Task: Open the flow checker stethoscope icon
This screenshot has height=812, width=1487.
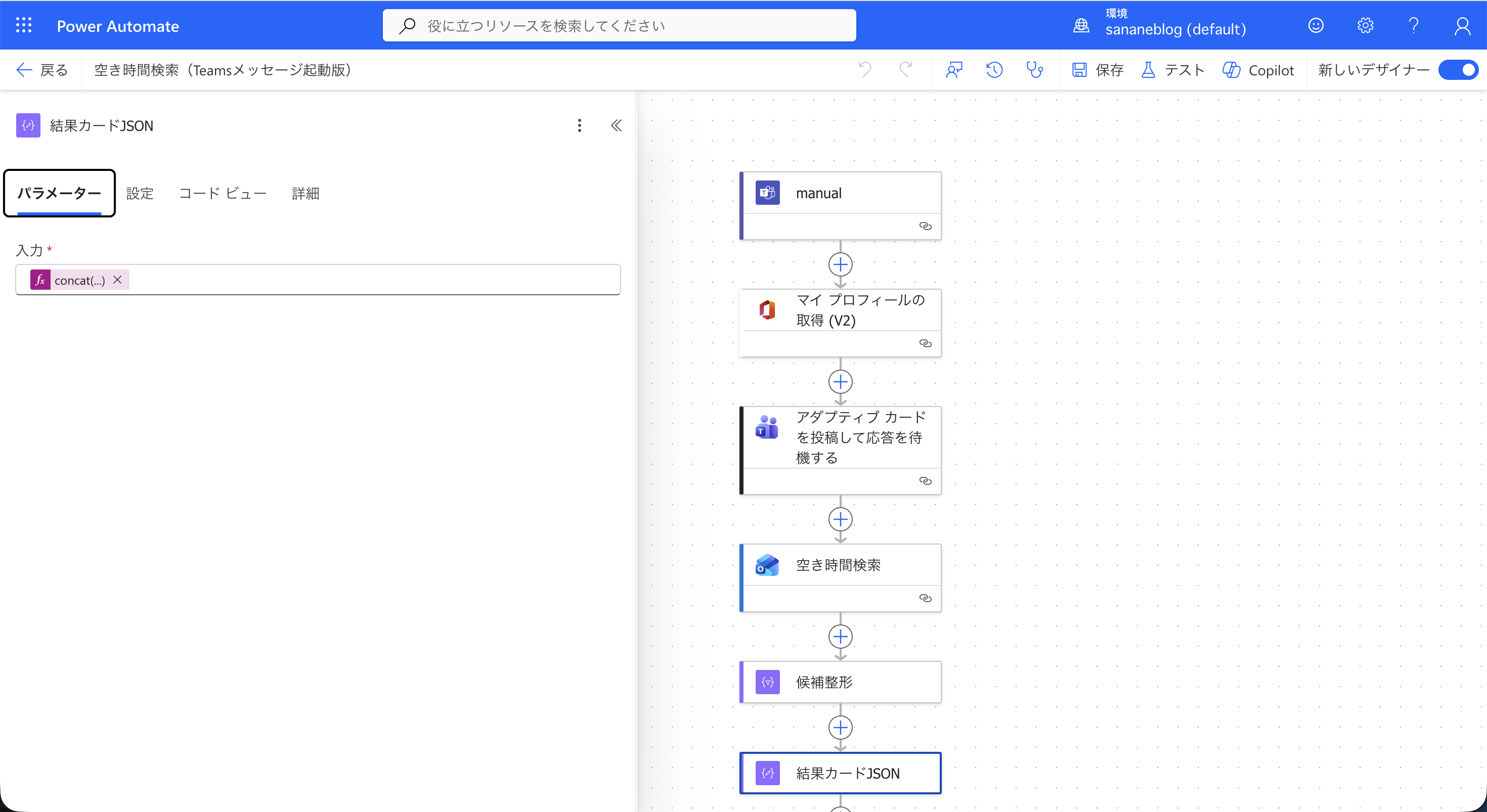Action: (x=1034, y=70)
